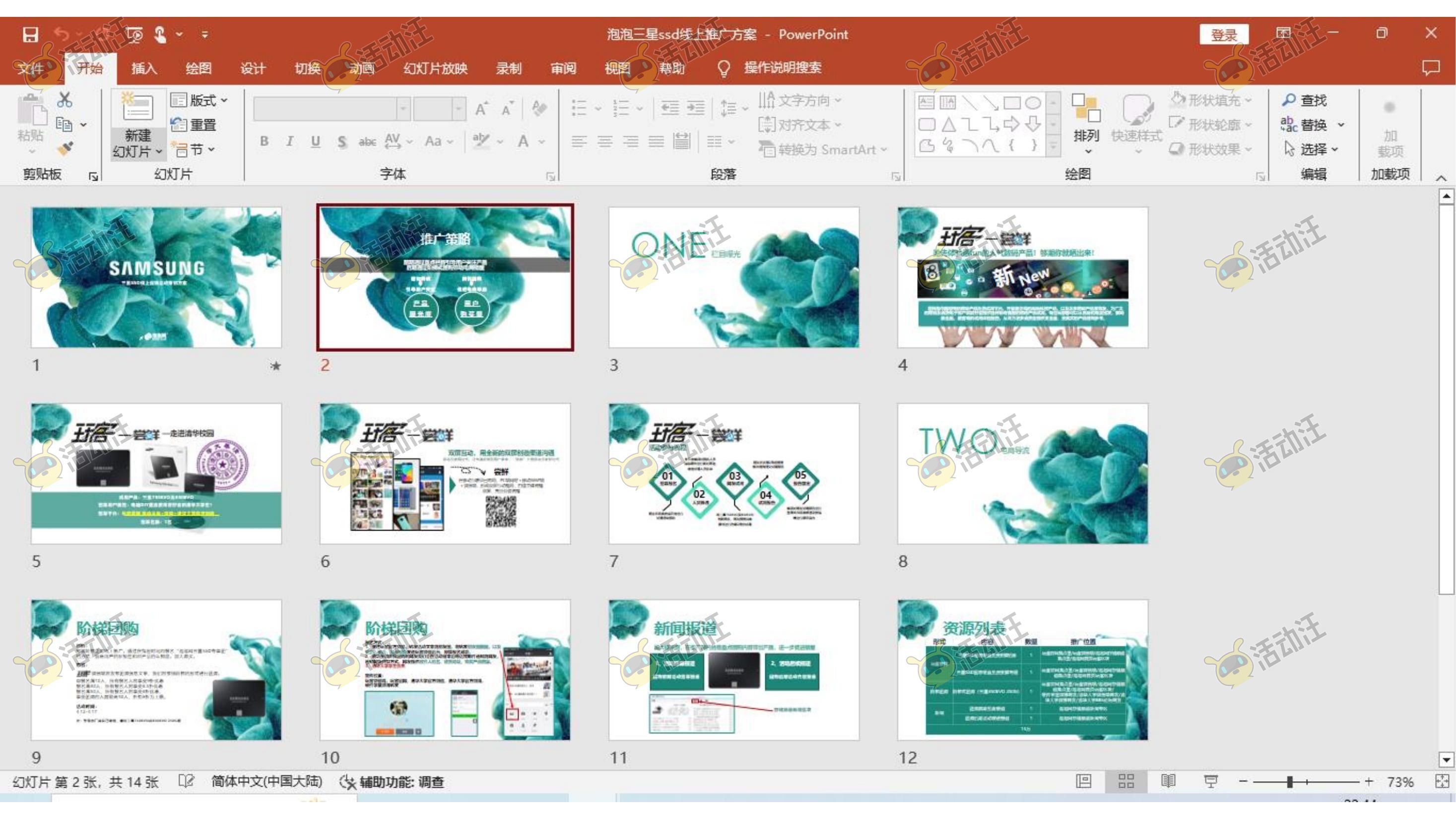Click the Quick Styles (快速样式) icon
This screenshot has width=1456, height=819.
[x=1136, y=109]
